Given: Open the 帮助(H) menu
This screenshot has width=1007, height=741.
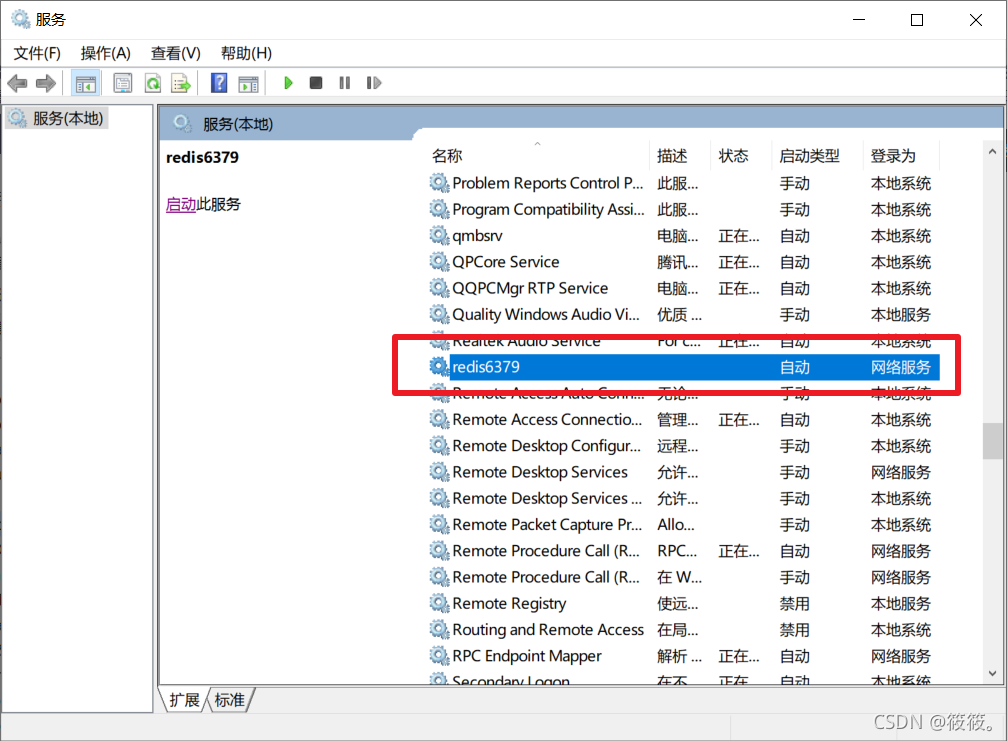Looking at the screenshot, I should point(246,53).
